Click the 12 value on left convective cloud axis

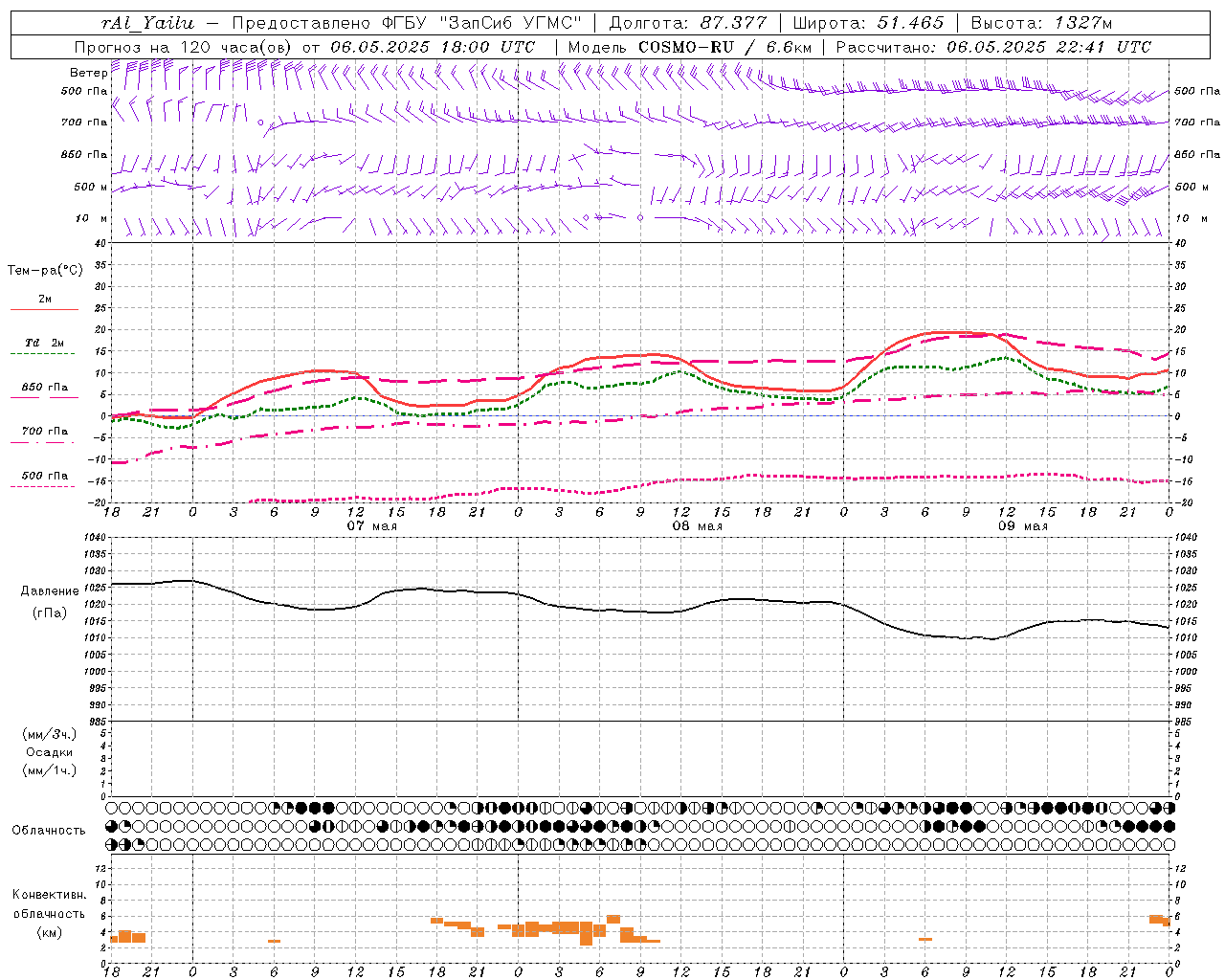tap(100, 868)
